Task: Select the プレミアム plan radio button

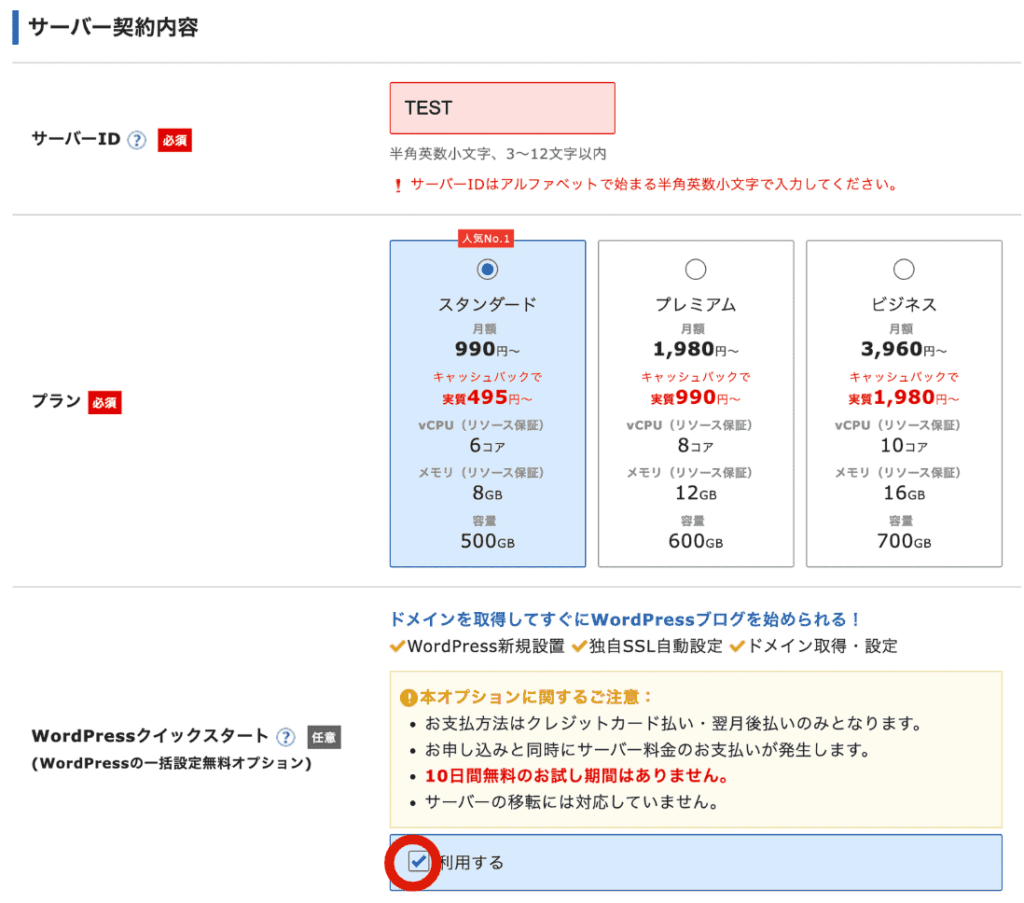Action: point(696,269)
